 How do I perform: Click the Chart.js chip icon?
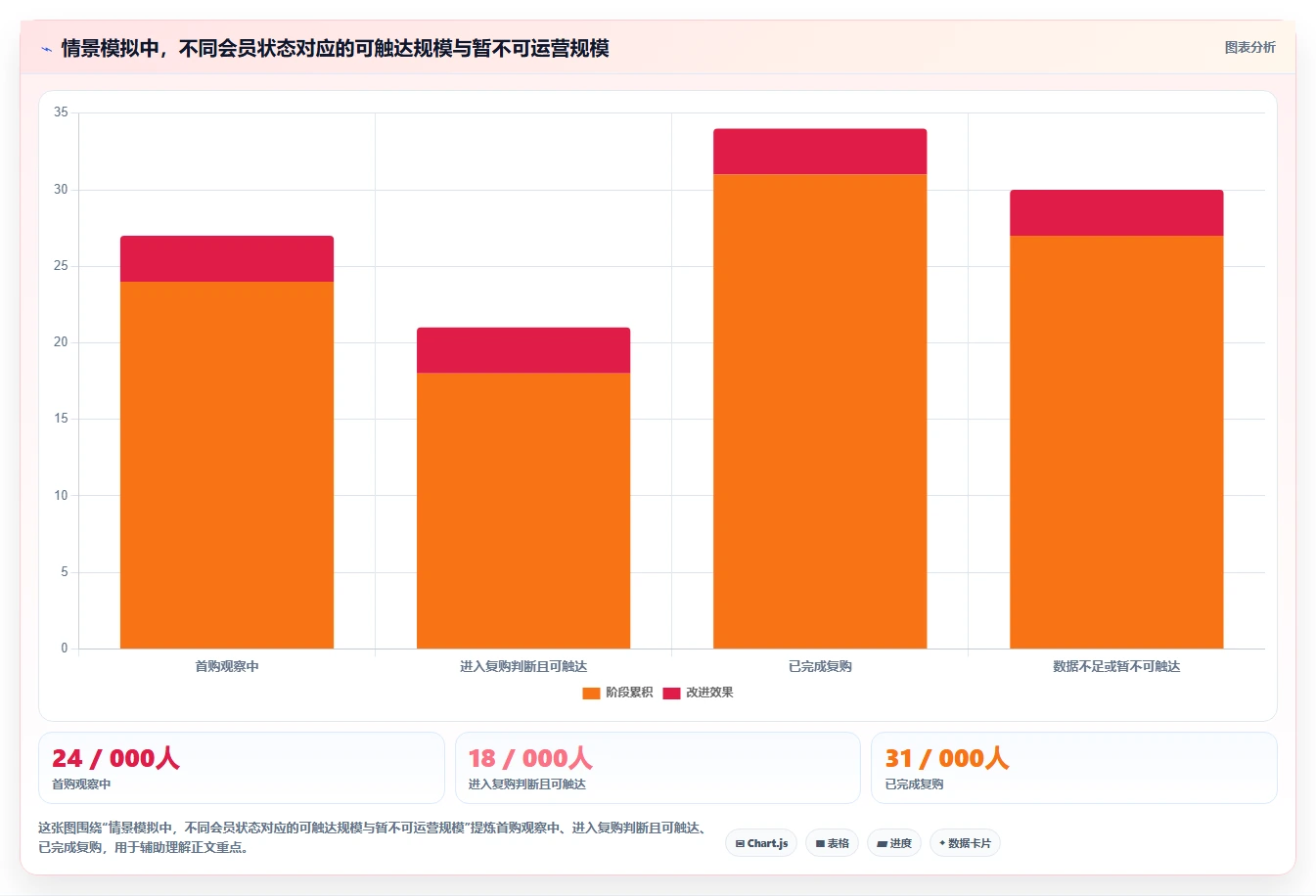740,843
